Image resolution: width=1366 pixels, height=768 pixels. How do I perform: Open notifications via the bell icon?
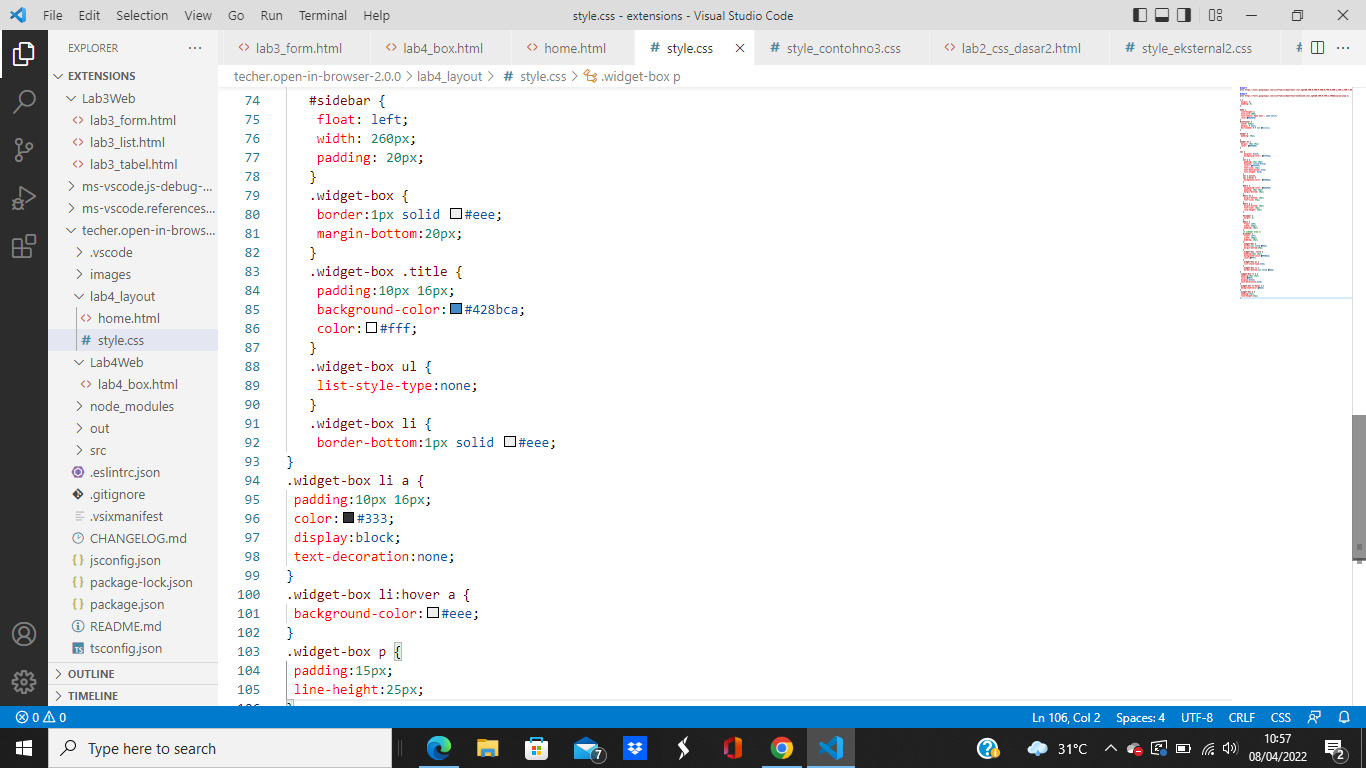pyautogui.click(x=1344, y=717)
